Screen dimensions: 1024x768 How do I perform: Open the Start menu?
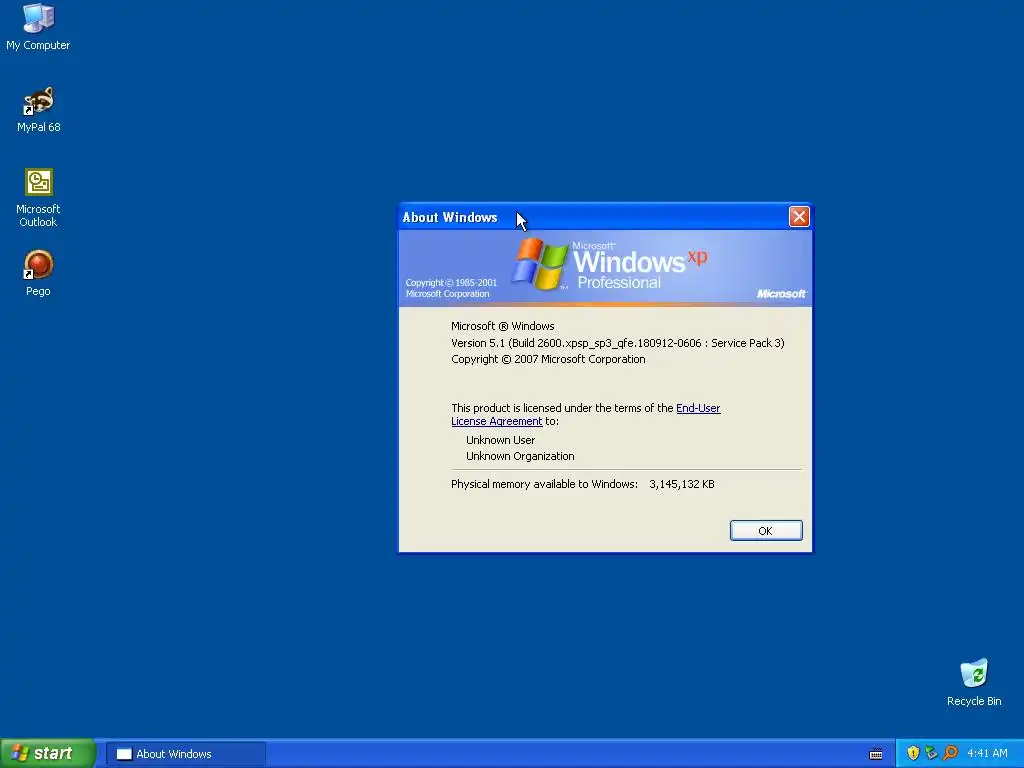47,753
